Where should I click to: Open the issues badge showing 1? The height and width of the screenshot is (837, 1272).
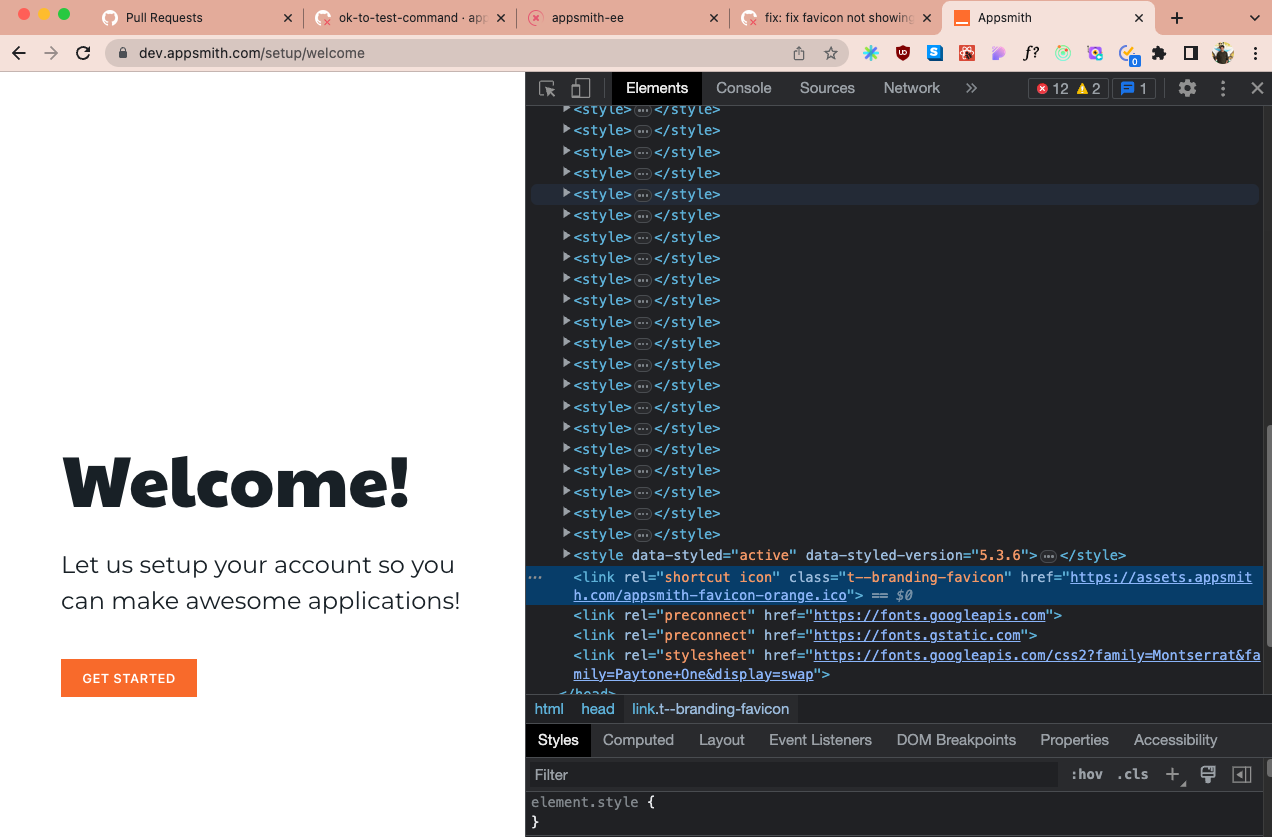pyautogui.click(x=1133, y=88)
